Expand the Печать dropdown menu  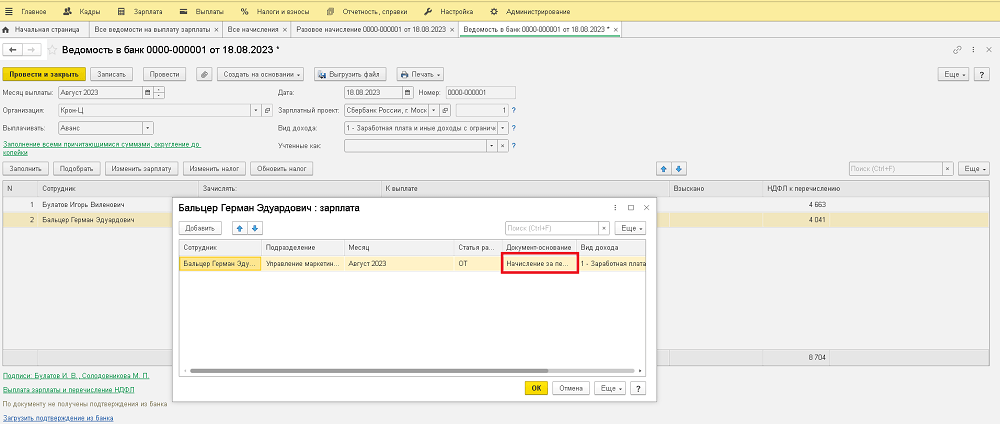coord(420,74)
